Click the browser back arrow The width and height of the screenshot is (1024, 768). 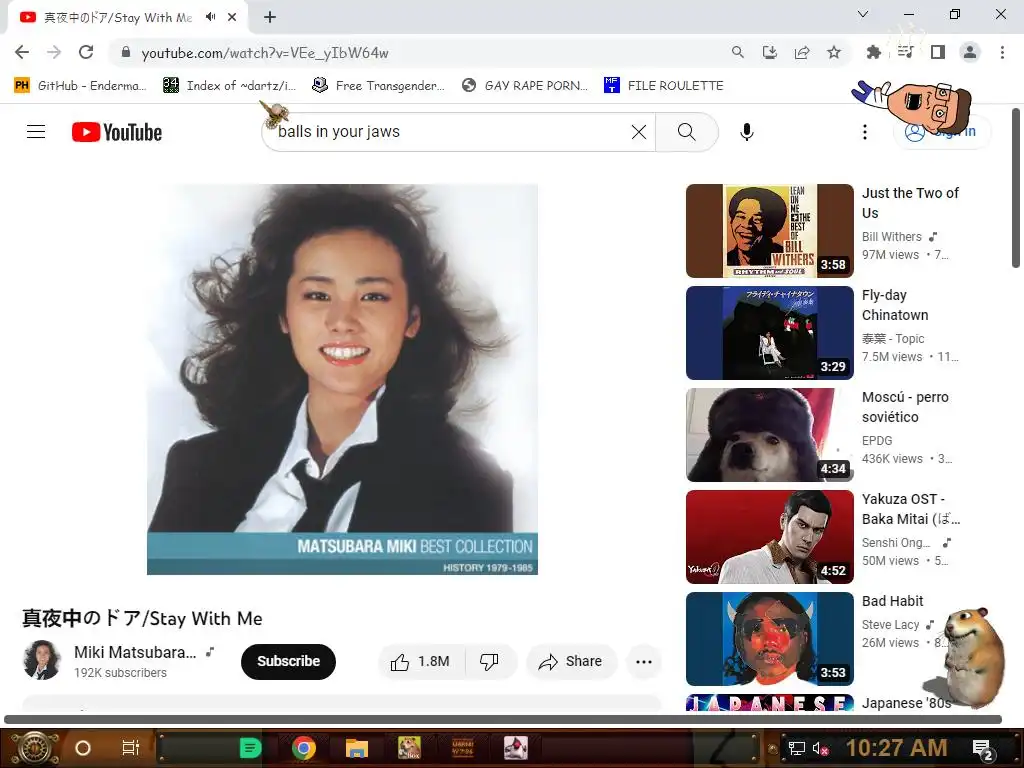pos(22,52)
